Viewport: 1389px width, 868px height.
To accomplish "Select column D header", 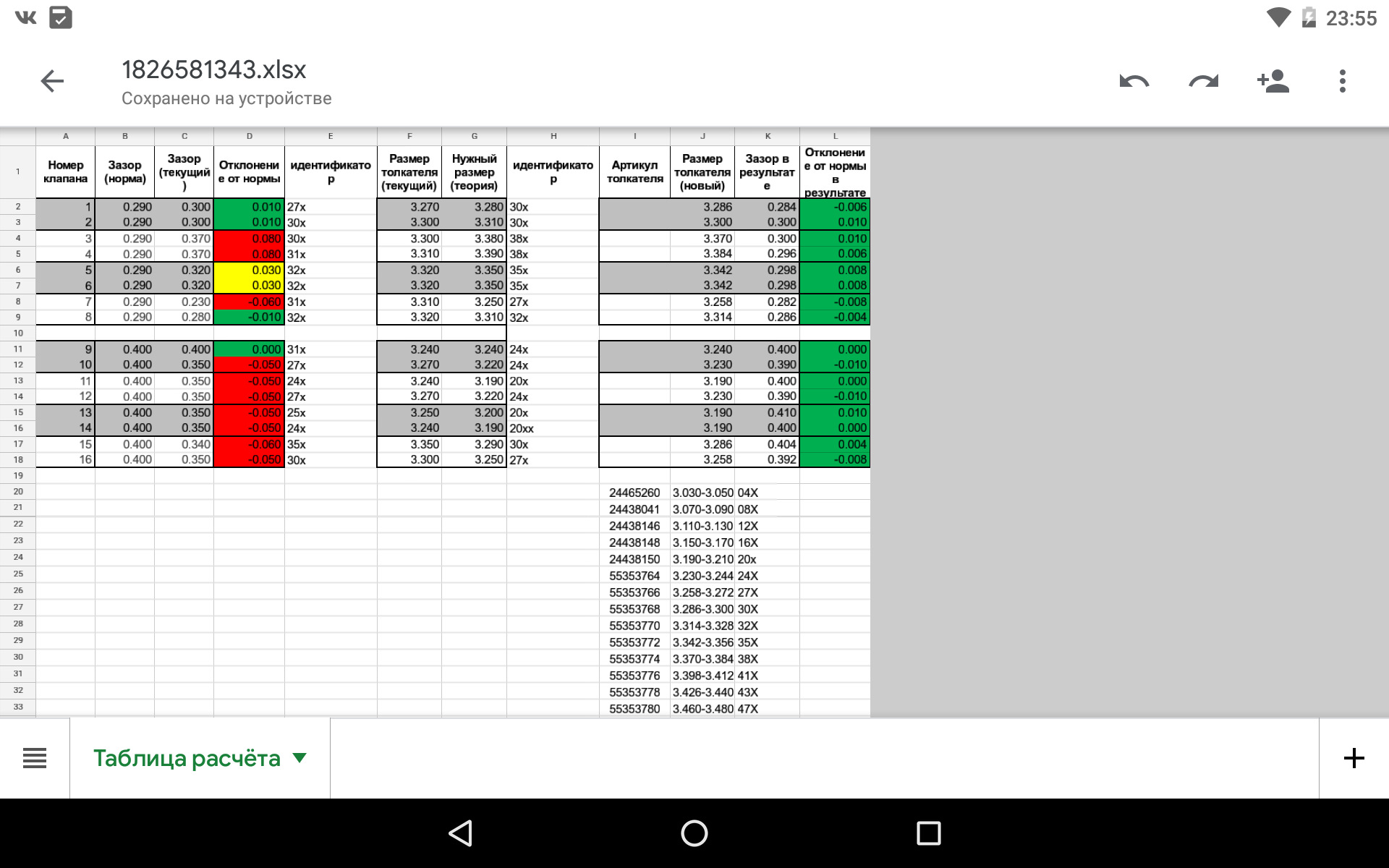I will [250, 136].
